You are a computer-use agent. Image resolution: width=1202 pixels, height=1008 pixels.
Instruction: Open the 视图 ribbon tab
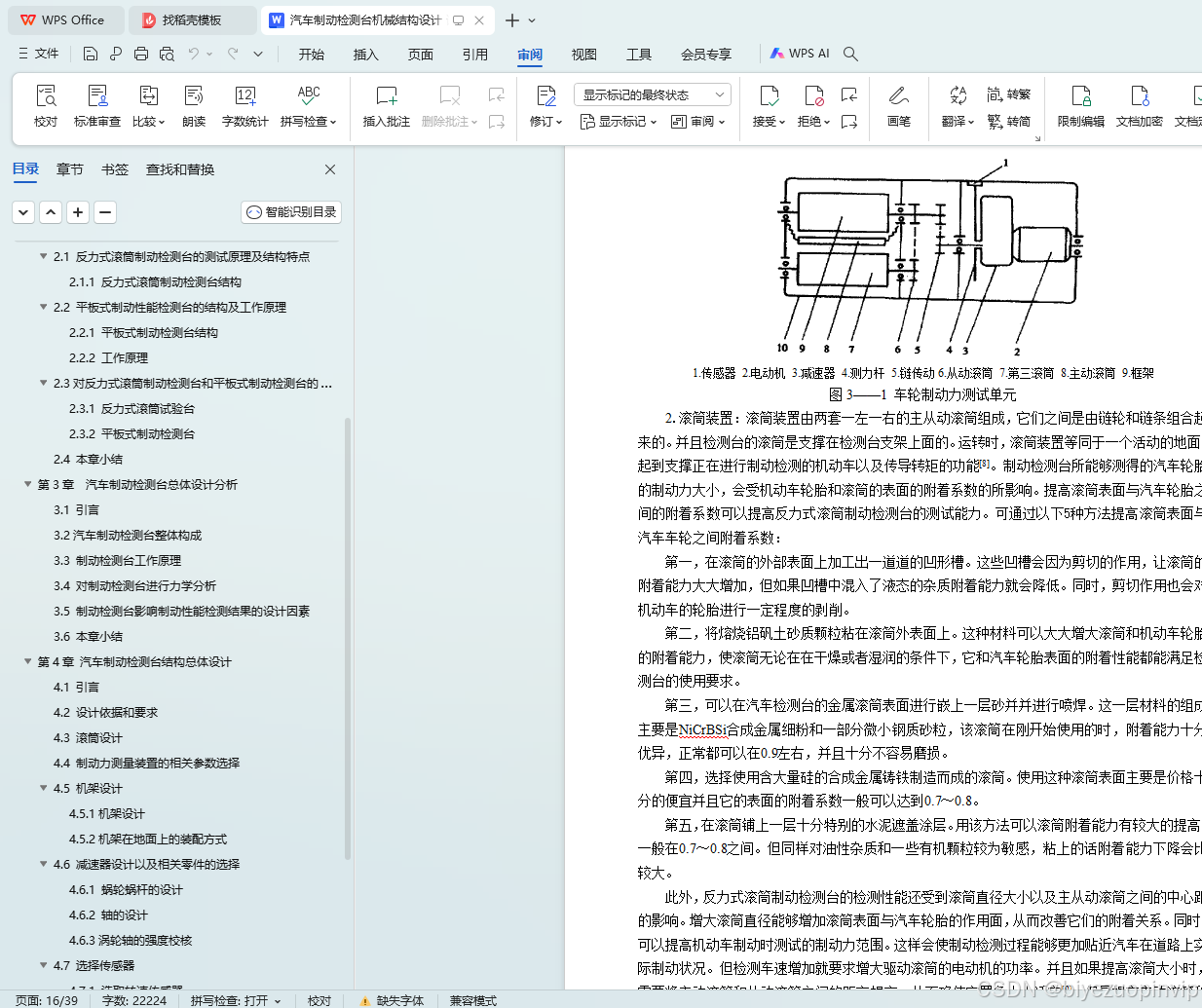[584, 55]
